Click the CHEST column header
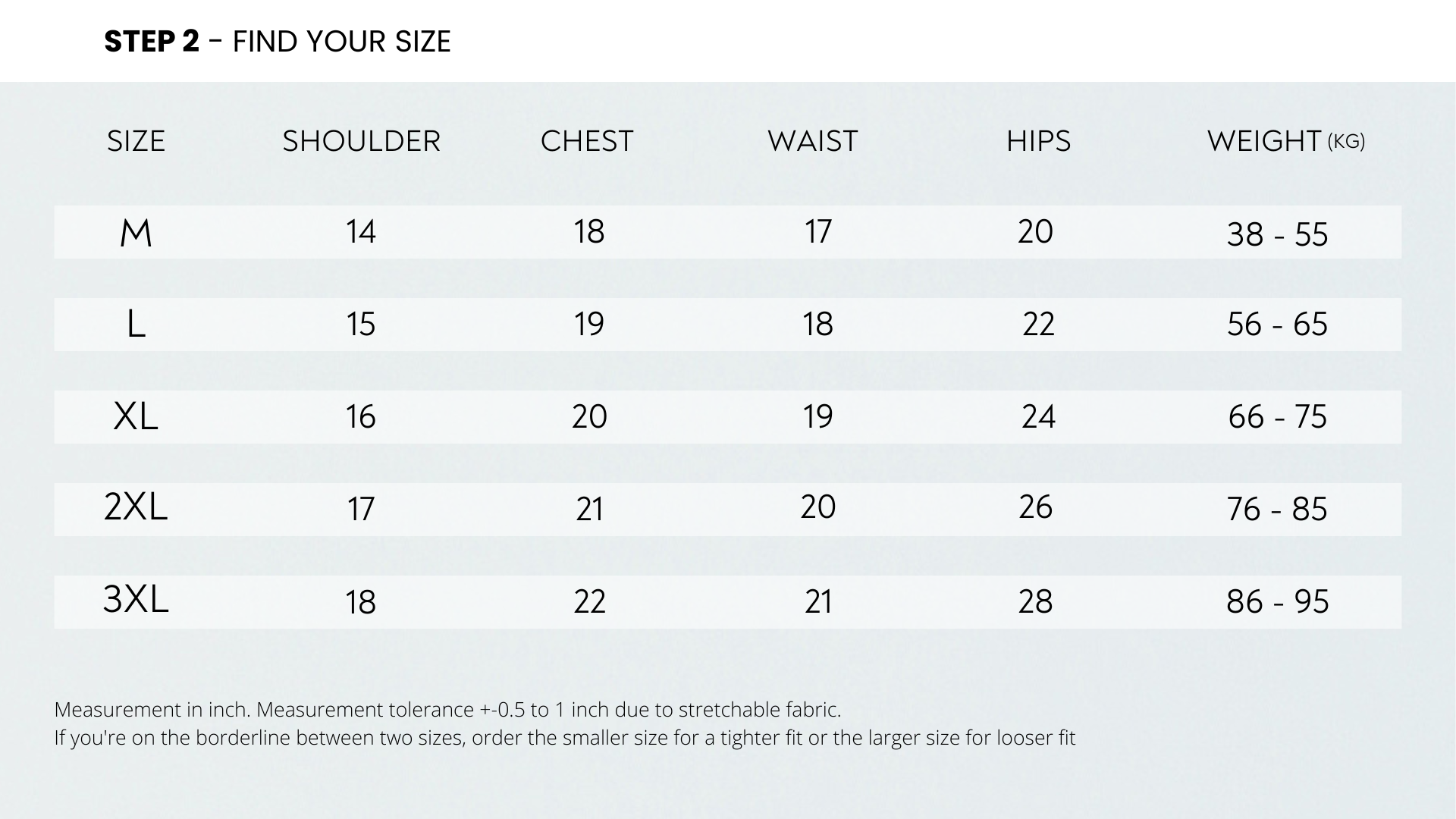Image resolution: width=1456 pixels, height=819 pixels. (x=586, y=141)
